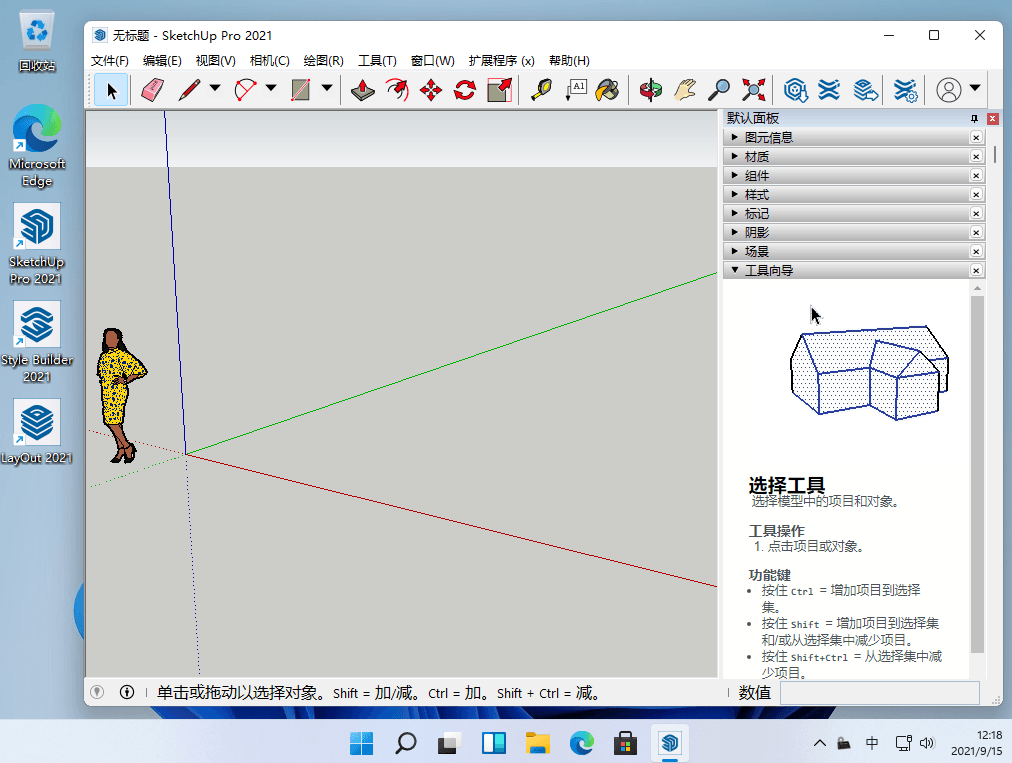The width and height of the screenshot is (1012, 763).
Task: Choose the Offset tool
Action: (x=397, y=90)
